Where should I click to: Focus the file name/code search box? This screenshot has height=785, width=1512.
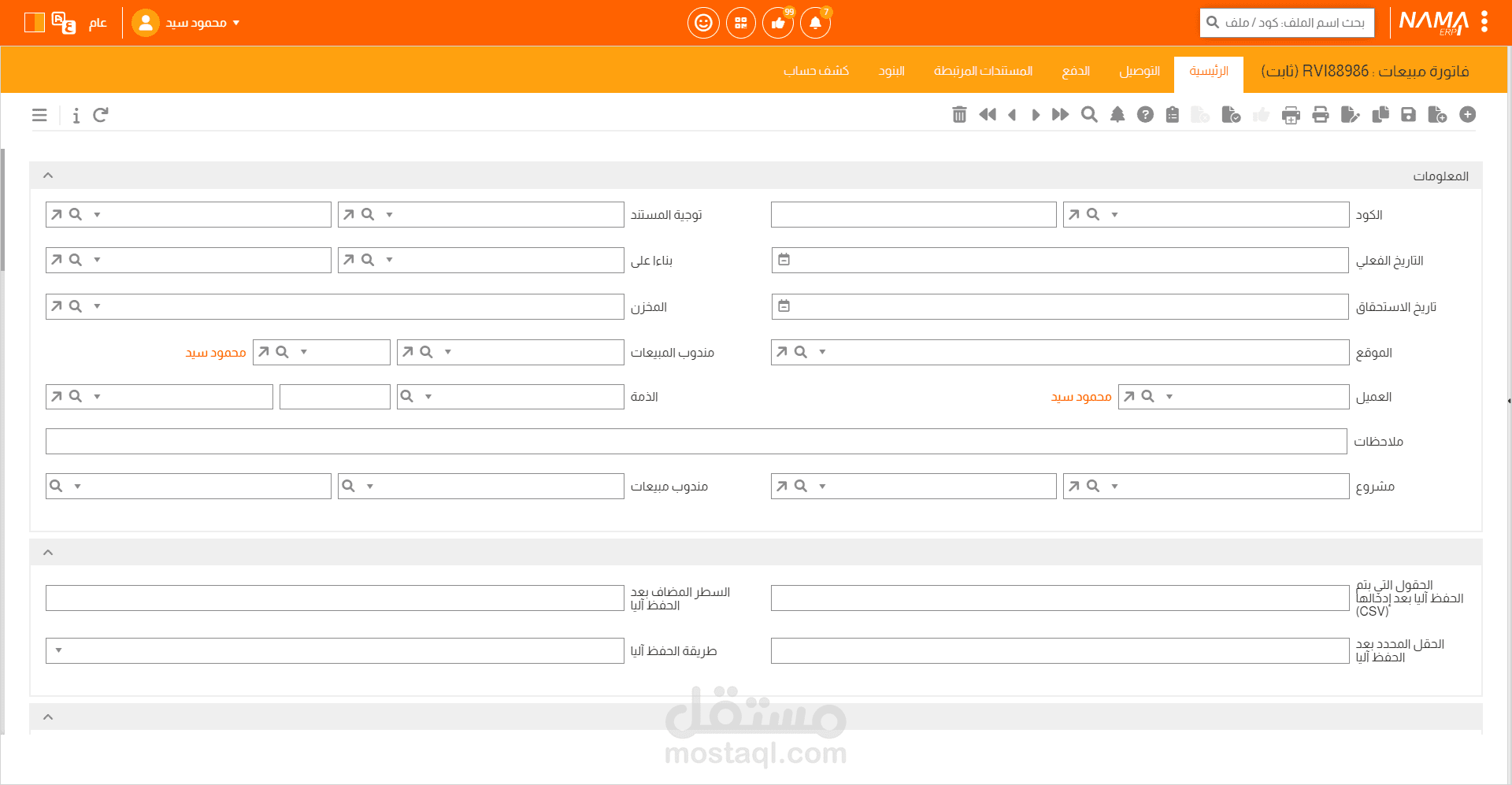pyautogui.click(x=1287, y=23)
